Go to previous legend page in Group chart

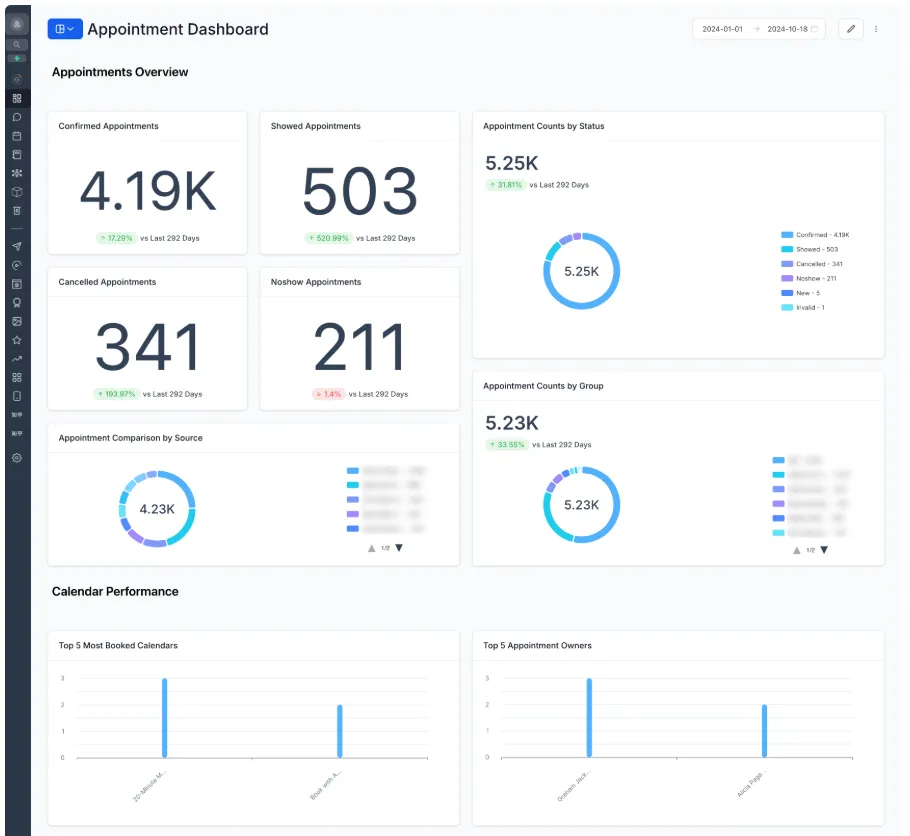click(x=797, y=550)
